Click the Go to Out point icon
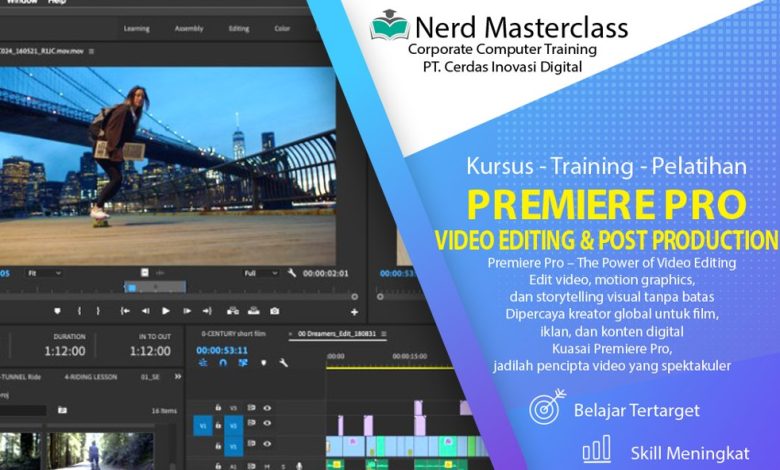 pos(208,311)
